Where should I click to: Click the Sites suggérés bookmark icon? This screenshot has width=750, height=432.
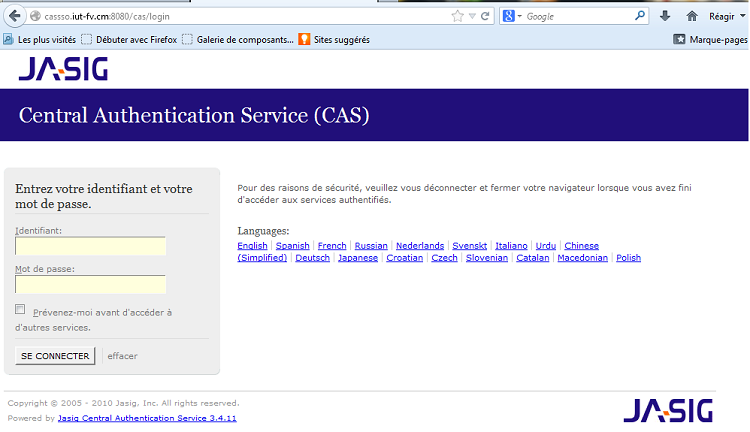(x=304, y=40)
